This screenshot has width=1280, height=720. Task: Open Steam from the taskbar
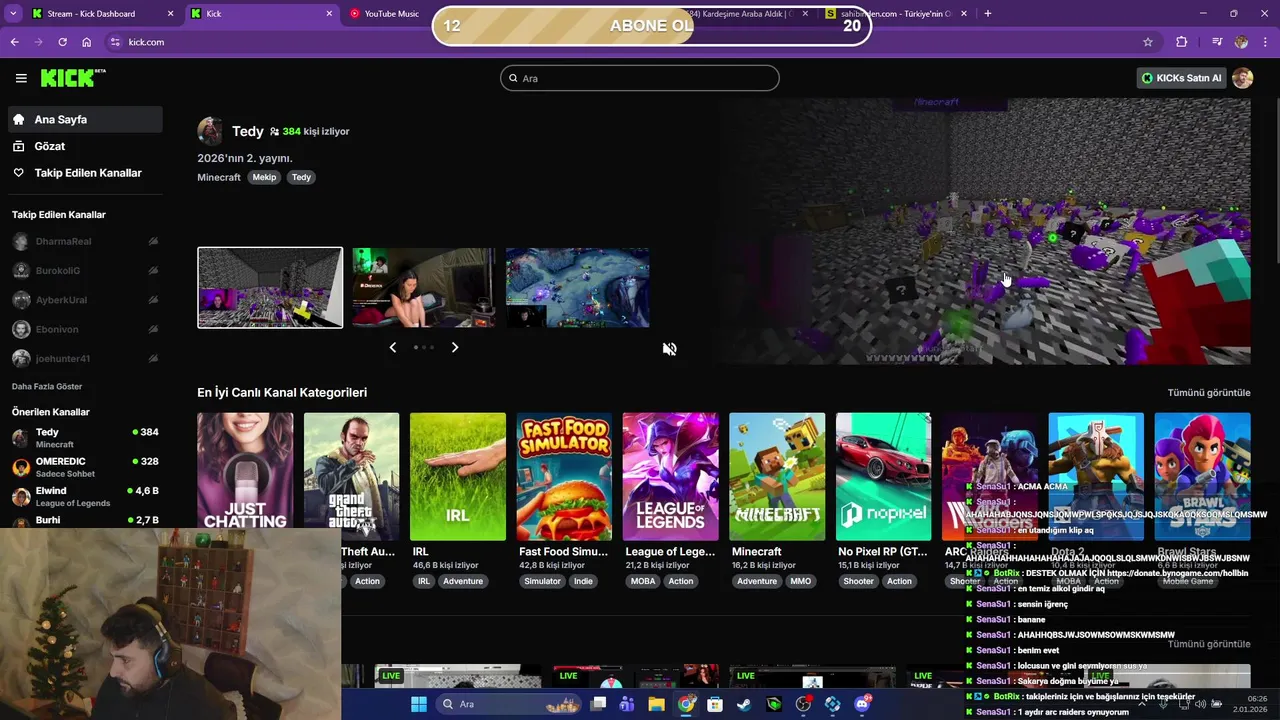[744, 704]
